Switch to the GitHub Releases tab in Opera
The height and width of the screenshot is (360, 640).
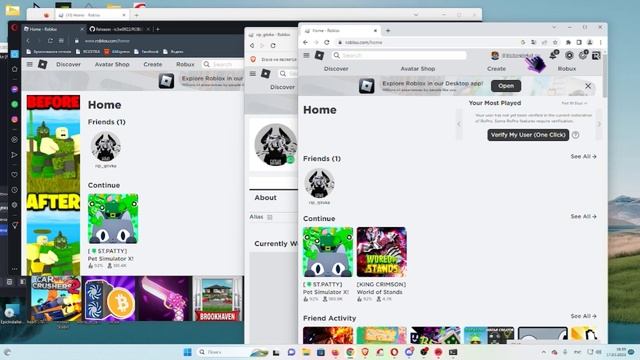tap(119, 29)
